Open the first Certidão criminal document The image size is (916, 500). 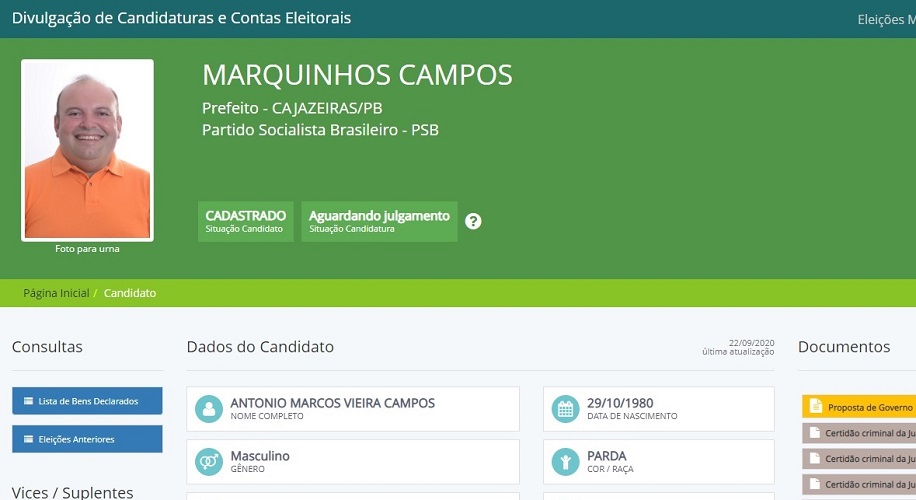pos(866,433)
